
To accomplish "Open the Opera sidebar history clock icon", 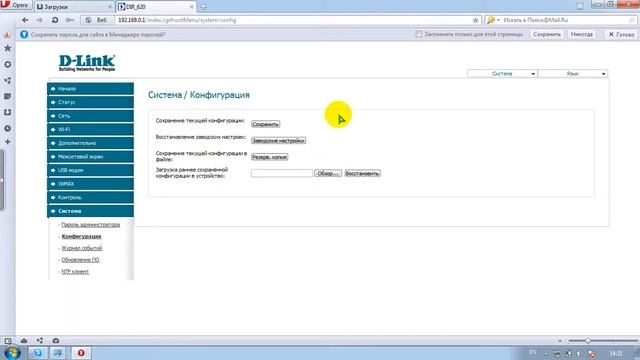I will (7, 128).
